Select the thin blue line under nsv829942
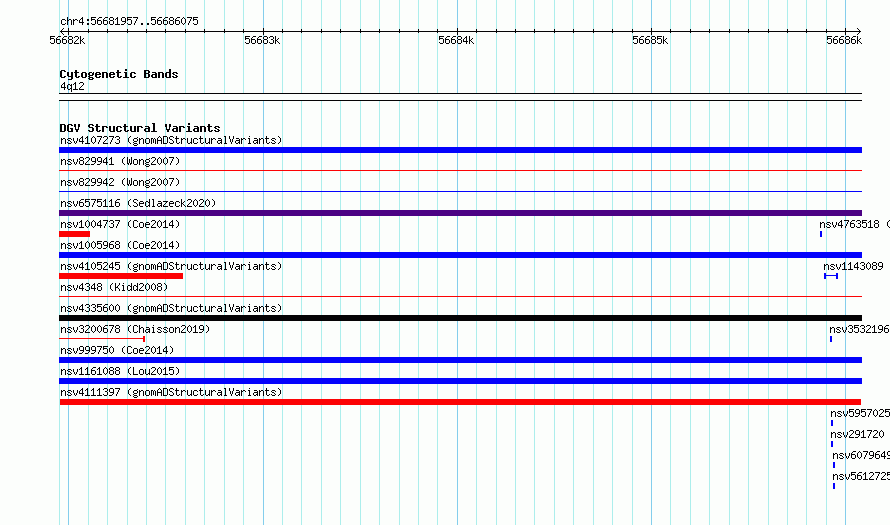Image resolution: width=890 pixels, height=525 pixels. (x=460, y=191)
